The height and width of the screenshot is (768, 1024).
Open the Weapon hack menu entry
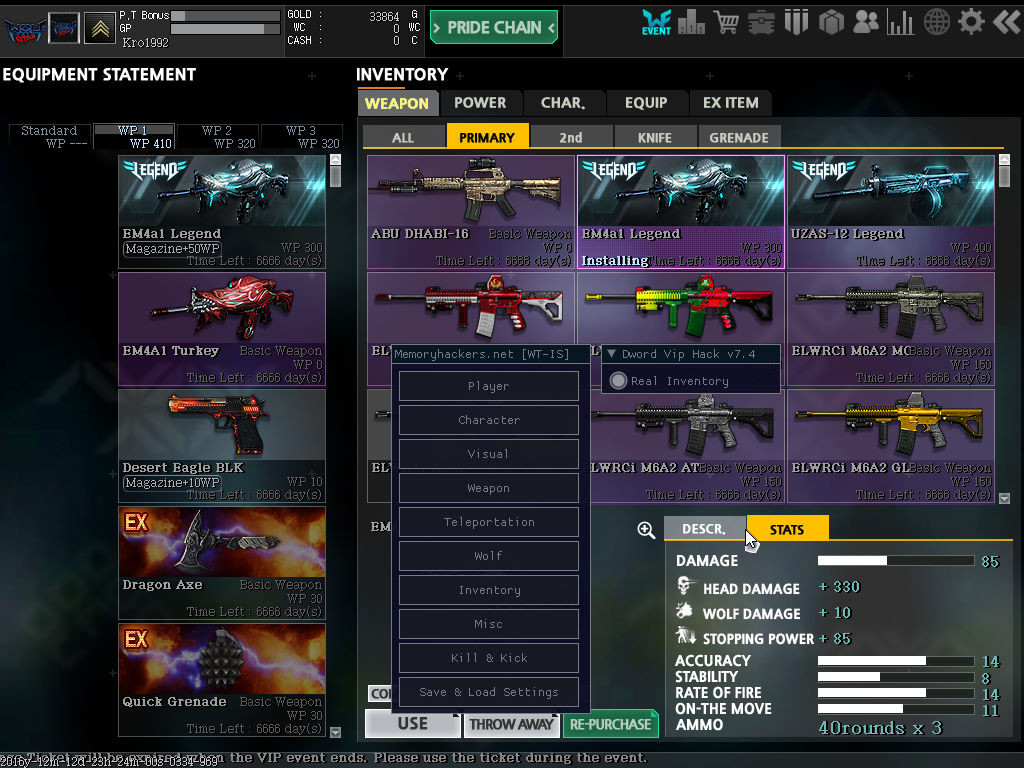488,488
